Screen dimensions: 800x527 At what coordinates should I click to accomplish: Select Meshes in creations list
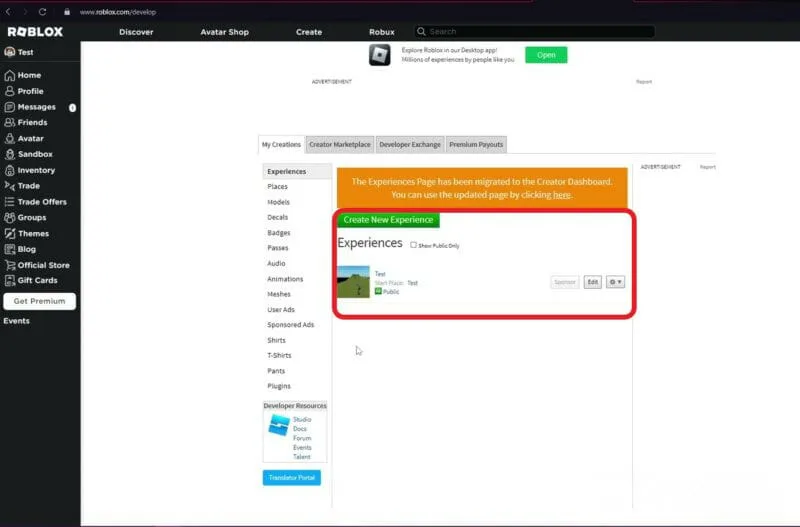279,294
